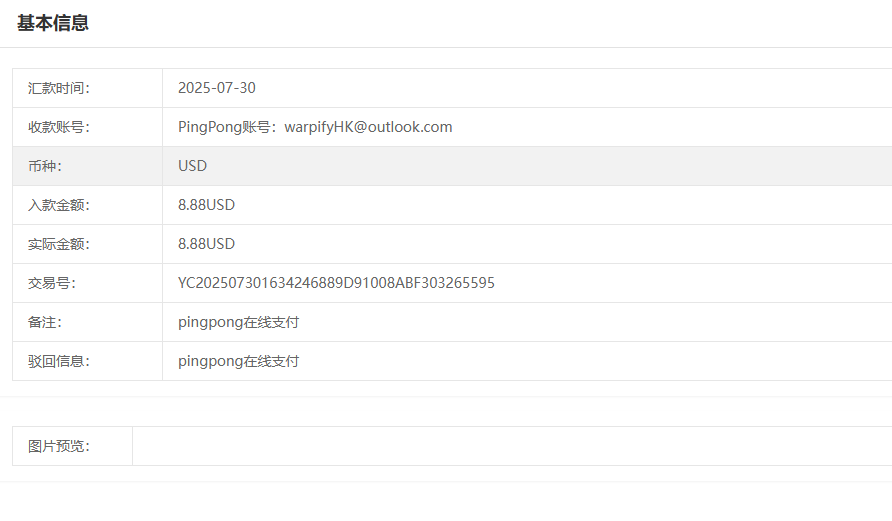Select the date value 2025-07-30
Viewport: 892px width, 521px height.
click(x=217, y=88)
